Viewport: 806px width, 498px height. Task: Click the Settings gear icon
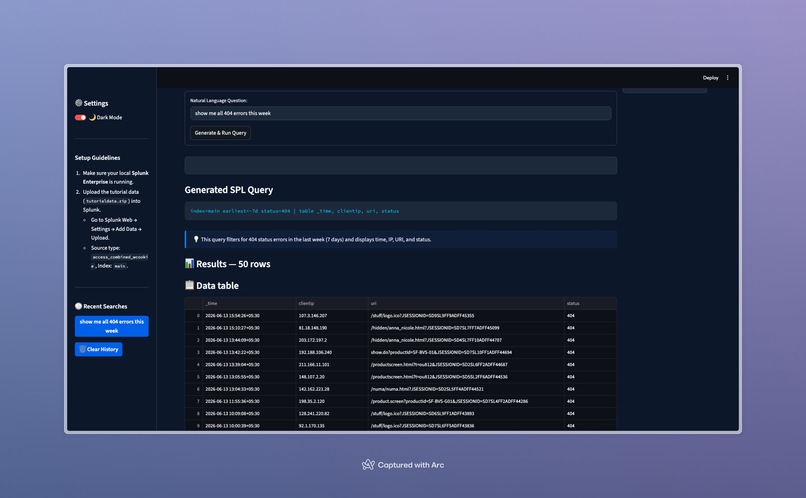click(79, 103)
